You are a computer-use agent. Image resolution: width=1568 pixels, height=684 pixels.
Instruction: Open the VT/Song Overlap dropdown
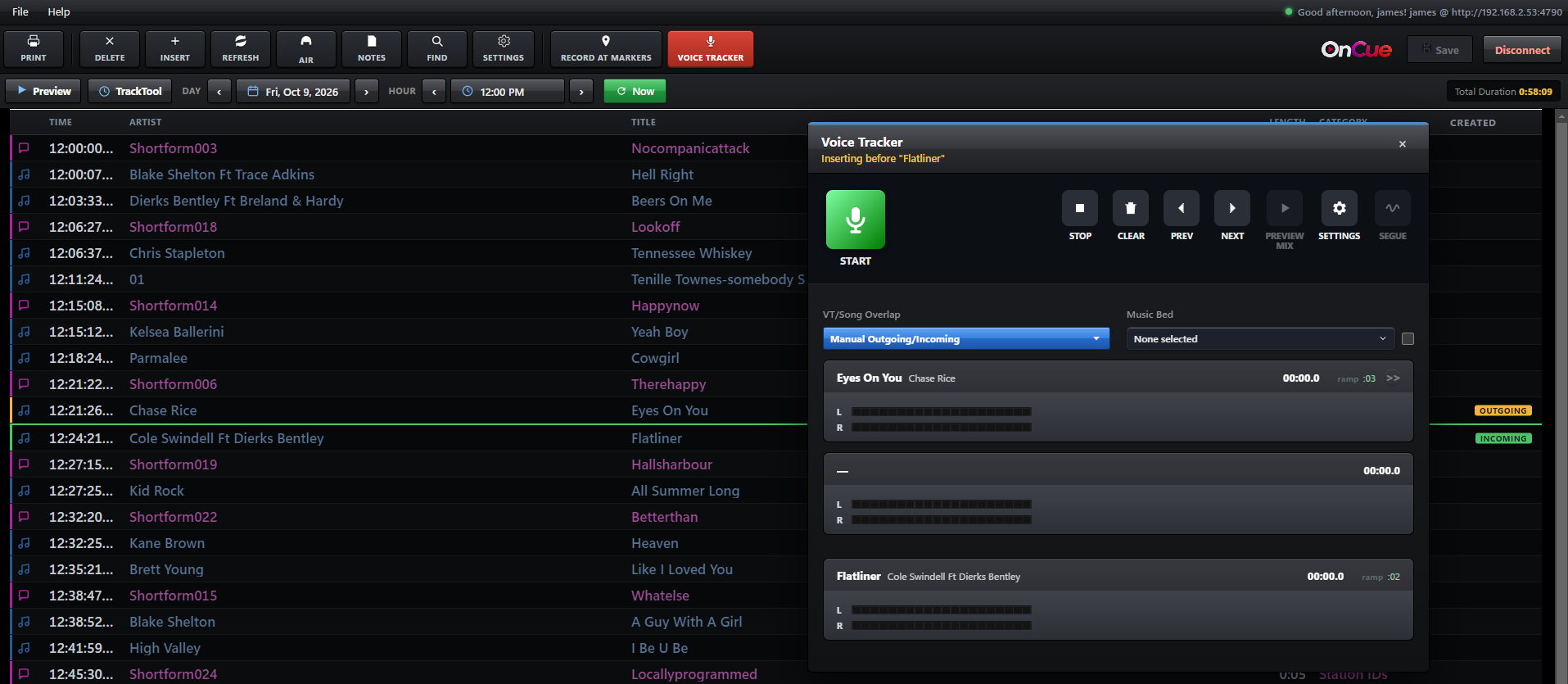pyautogui.click(x=966, y=338)
